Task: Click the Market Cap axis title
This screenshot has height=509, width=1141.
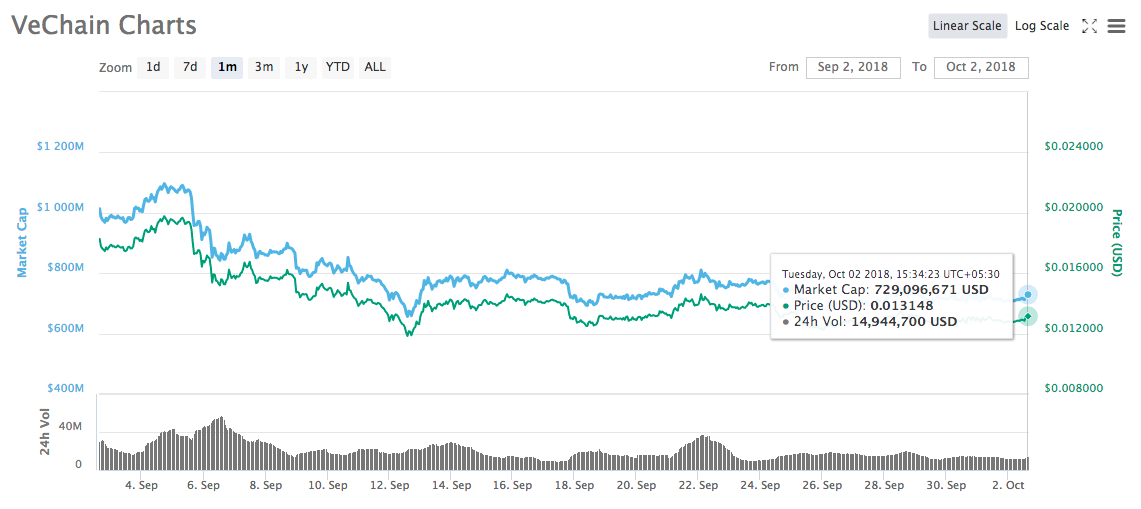Action: coord(22,241)
